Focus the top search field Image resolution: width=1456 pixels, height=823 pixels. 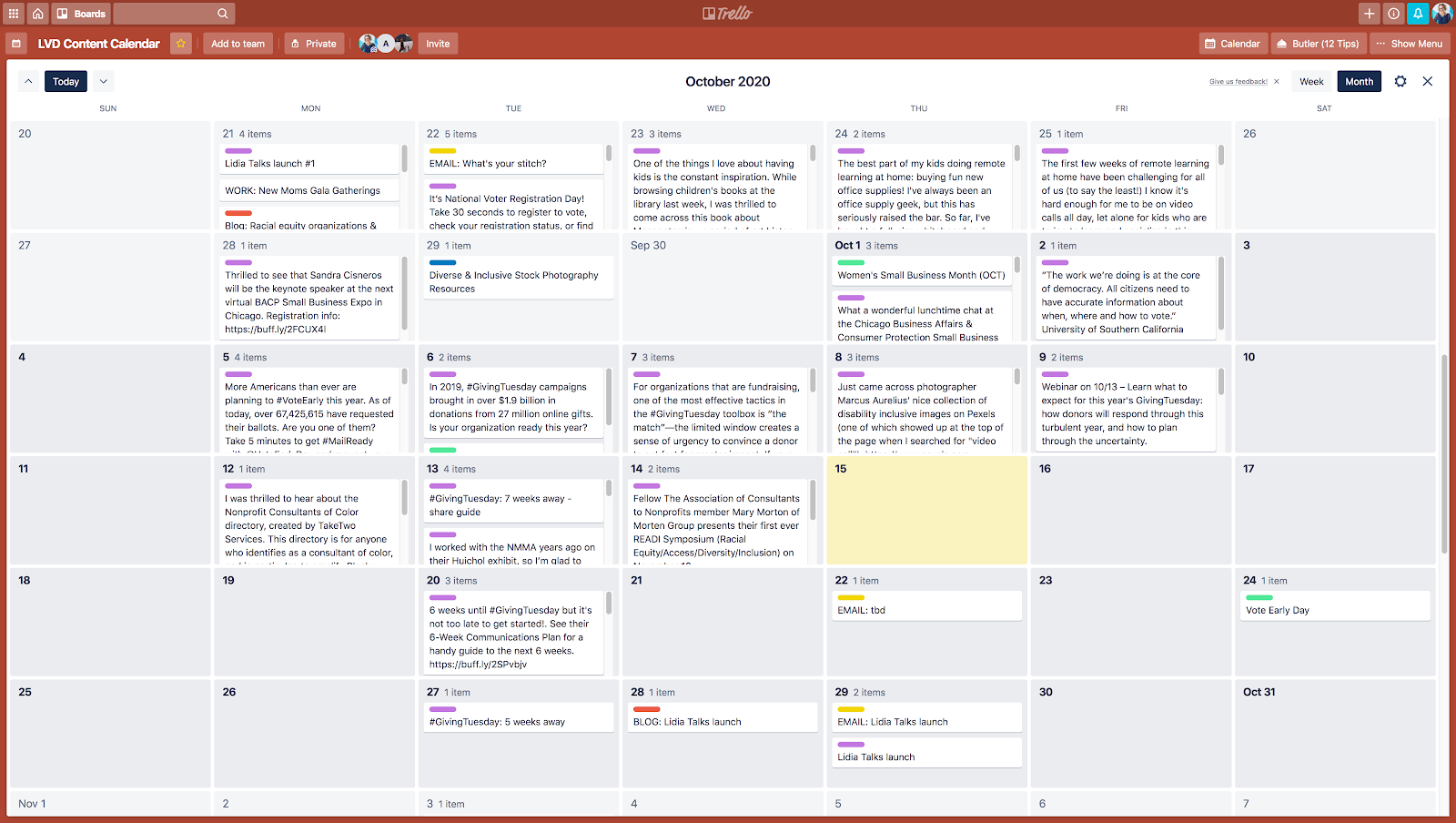coord(174,14)
